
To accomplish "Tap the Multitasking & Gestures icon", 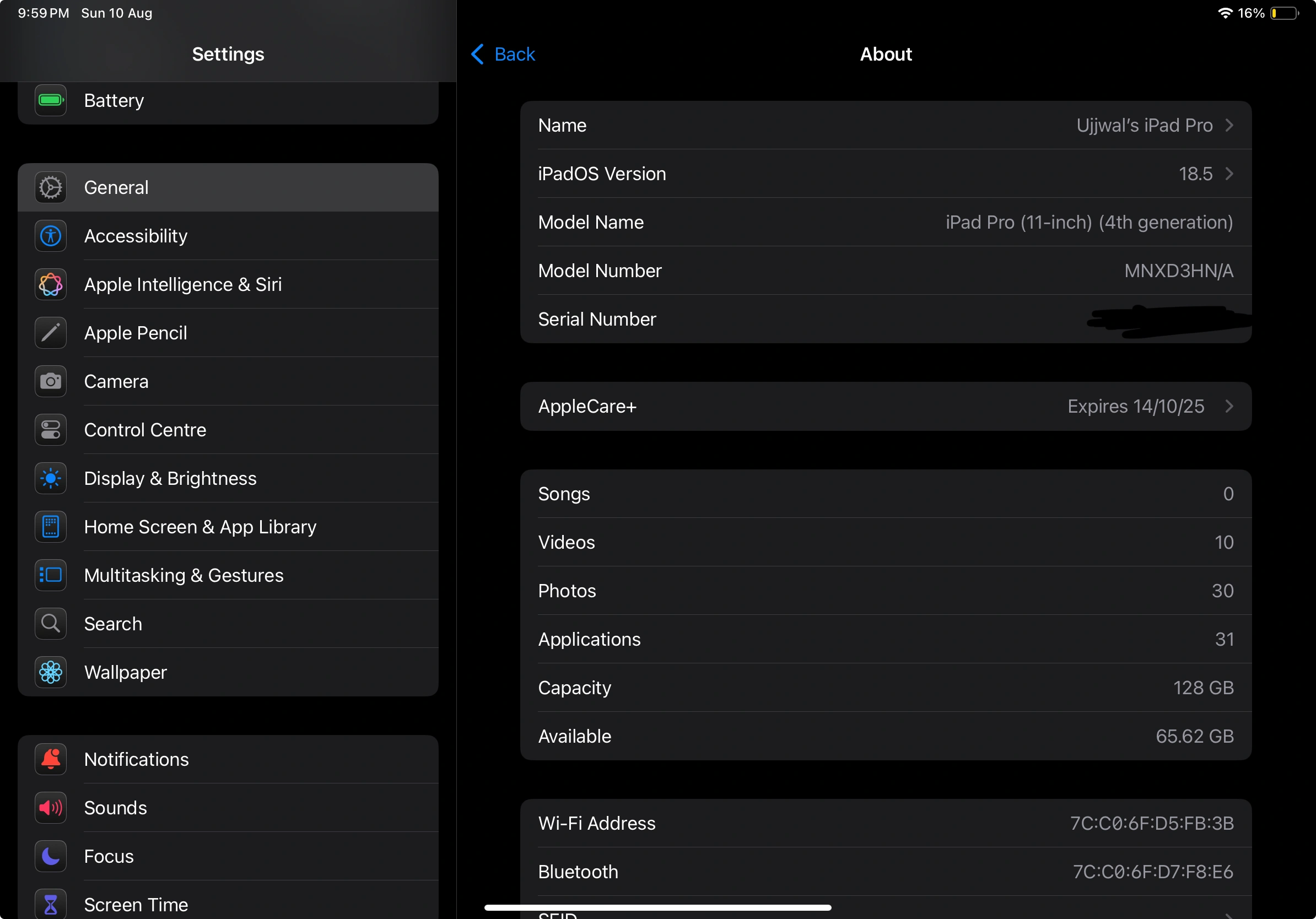I will (51, 575).
